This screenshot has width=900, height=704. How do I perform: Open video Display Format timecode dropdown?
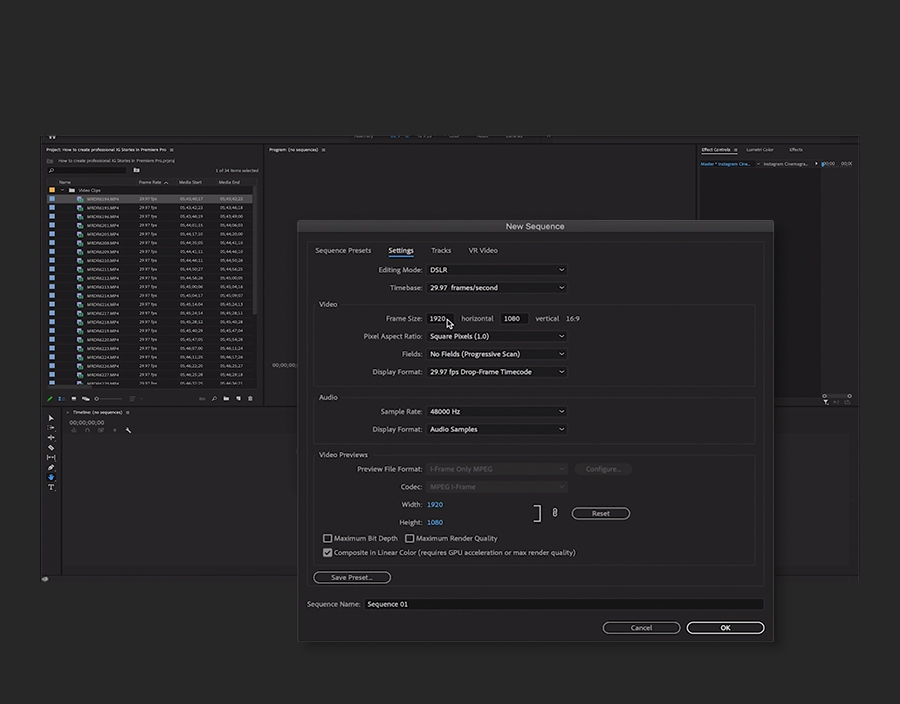[x=496, y=372]
